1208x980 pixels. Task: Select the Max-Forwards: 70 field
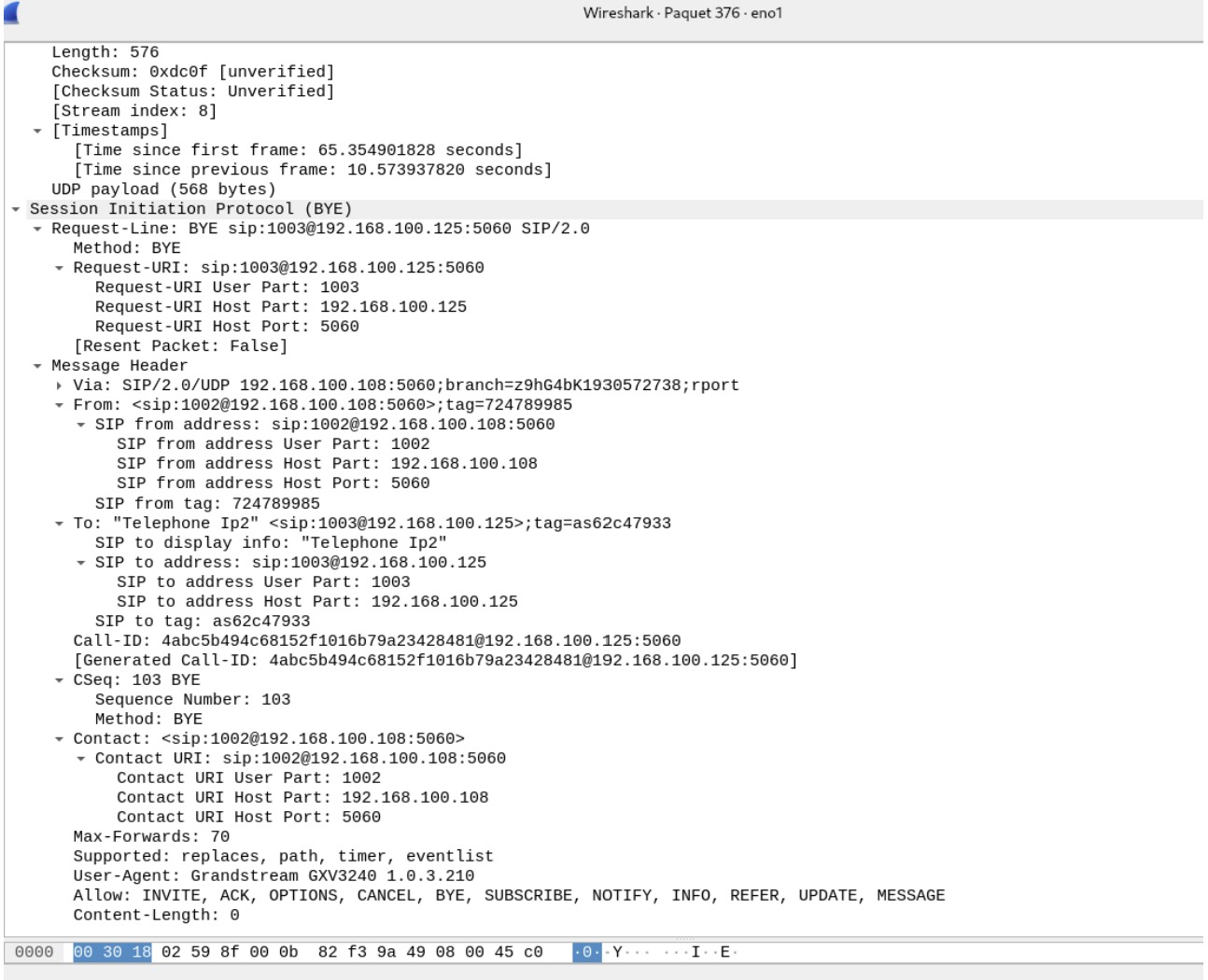(151, 836)
